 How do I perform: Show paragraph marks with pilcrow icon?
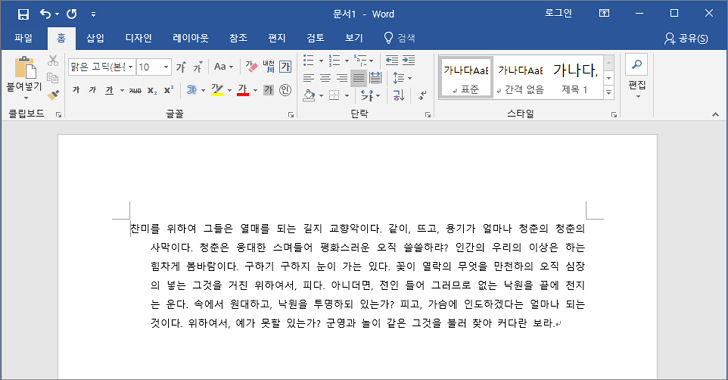[422, 96]
